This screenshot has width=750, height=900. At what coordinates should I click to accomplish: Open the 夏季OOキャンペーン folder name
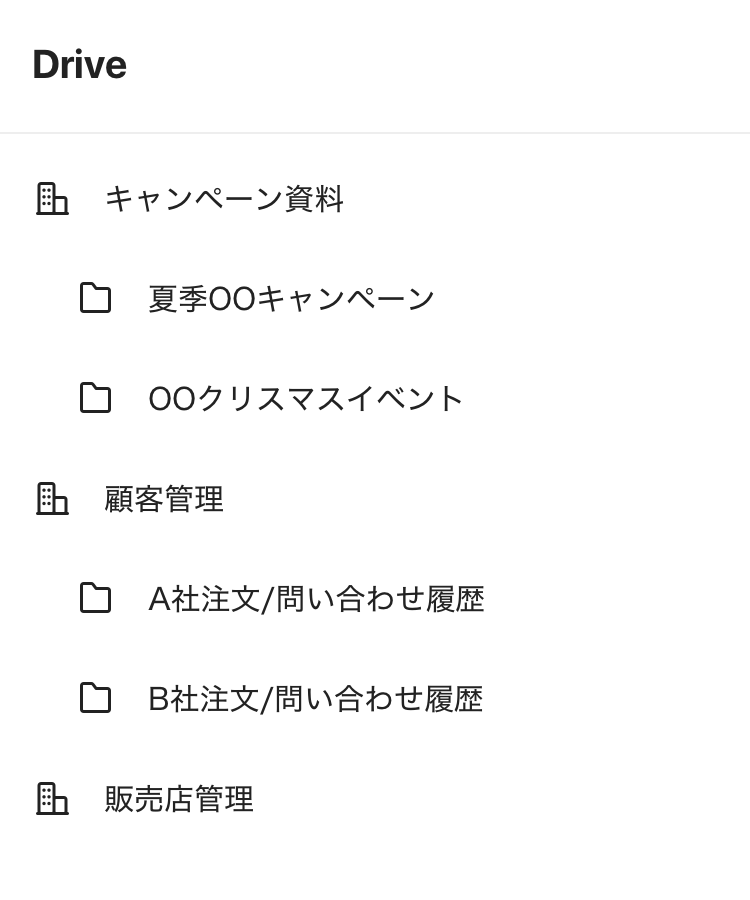[291, 299]
